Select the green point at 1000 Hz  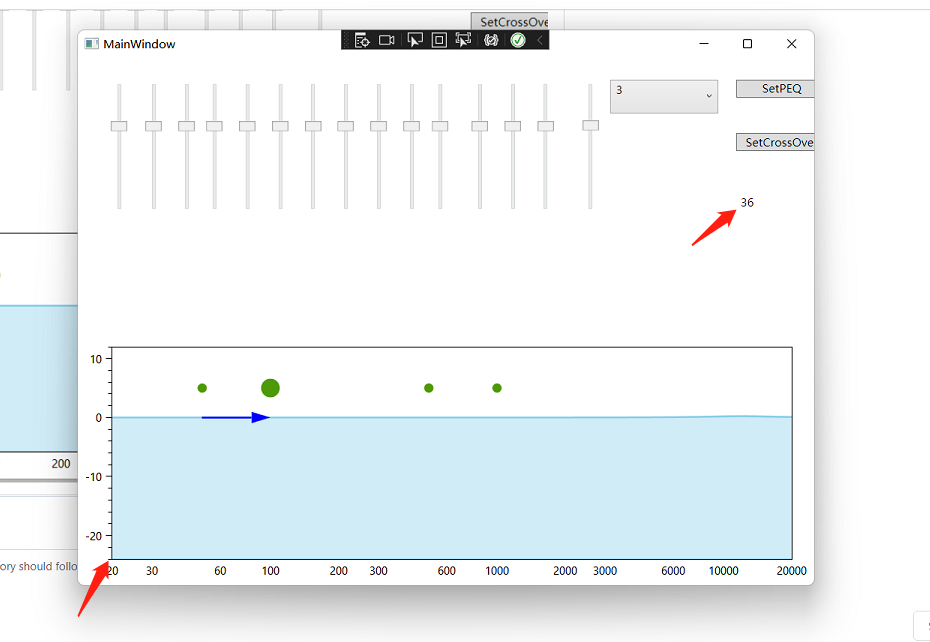[x=497, y=388]
